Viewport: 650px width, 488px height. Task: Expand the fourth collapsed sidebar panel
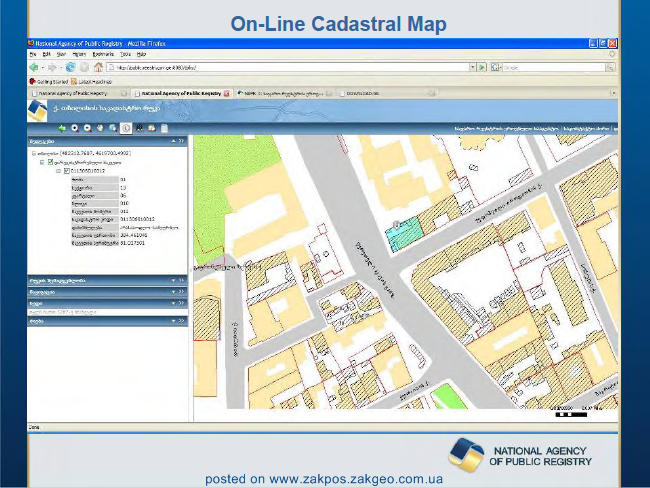(173, 303)
